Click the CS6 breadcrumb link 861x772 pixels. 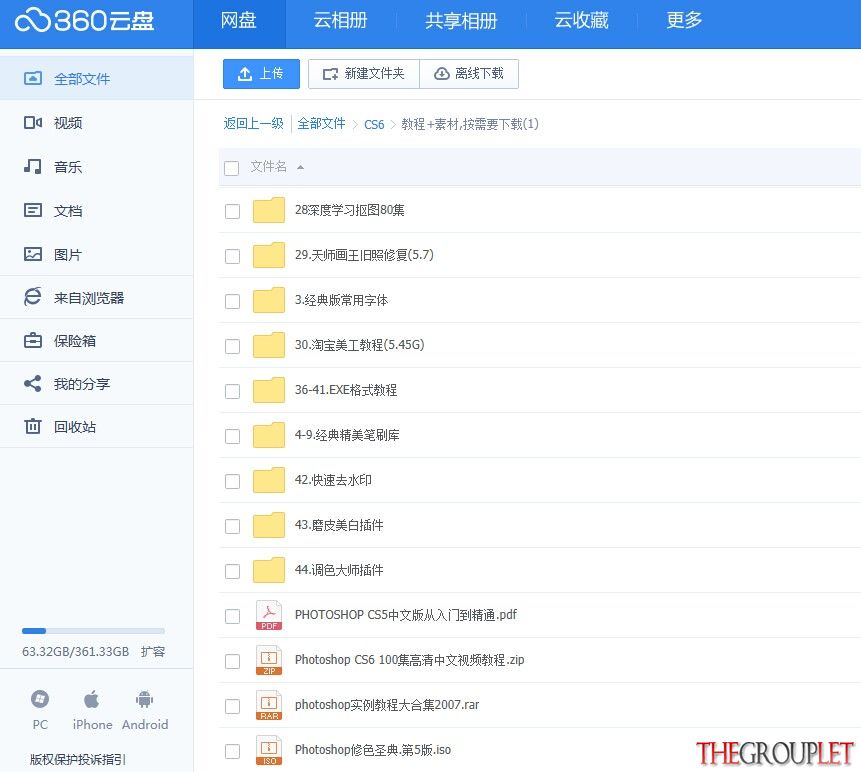[374, 125]
